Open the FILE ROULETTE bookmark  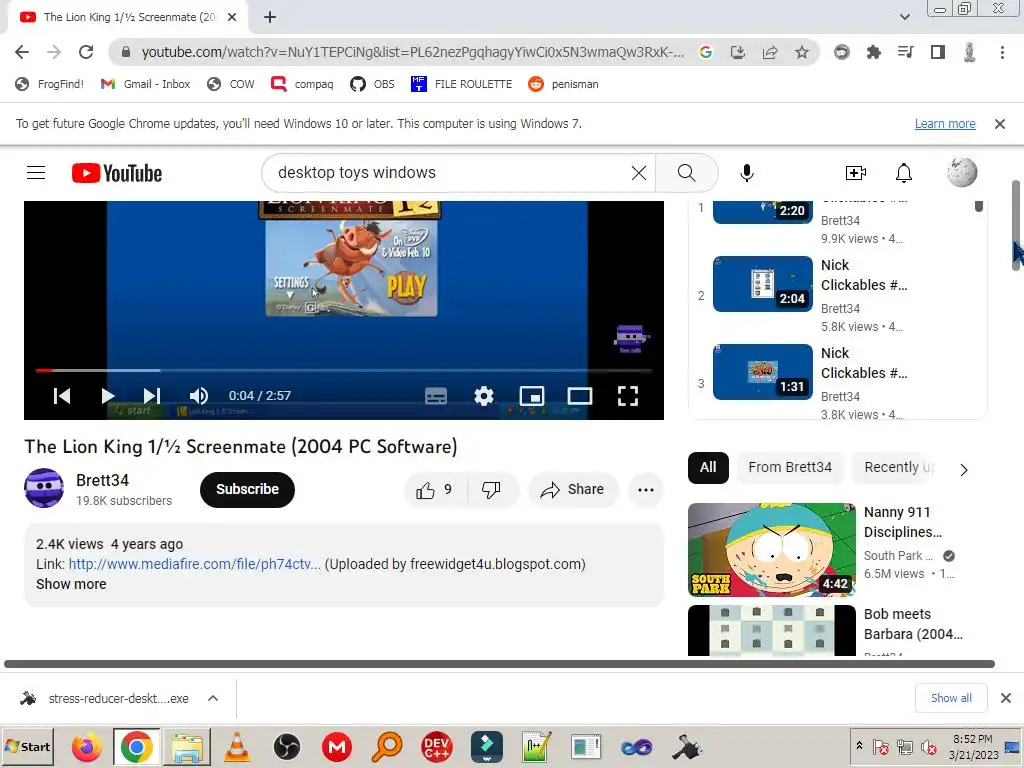462,84
